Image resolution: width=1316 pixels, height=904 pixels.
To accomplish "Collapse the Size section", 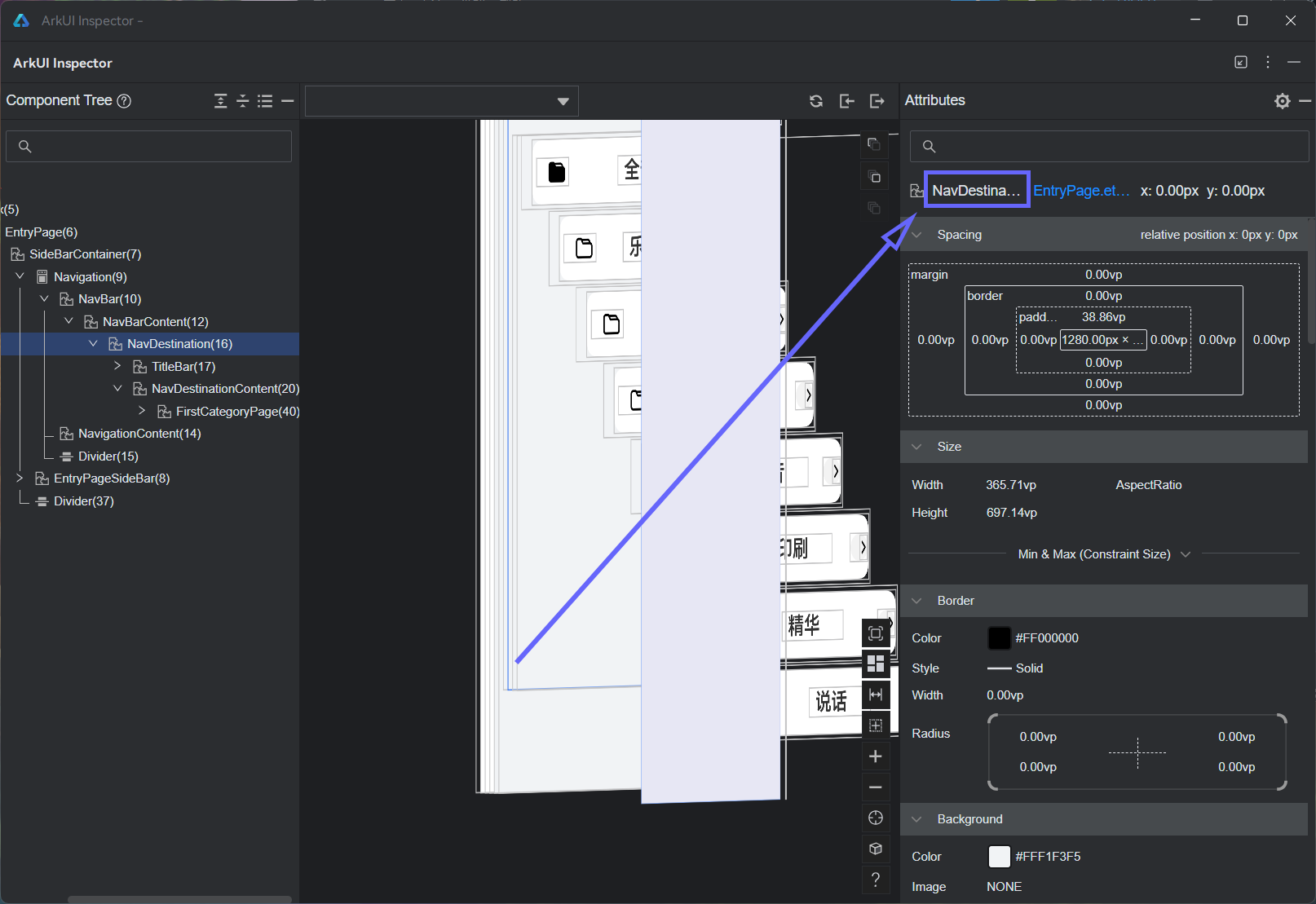I will [x=917, y=447].
